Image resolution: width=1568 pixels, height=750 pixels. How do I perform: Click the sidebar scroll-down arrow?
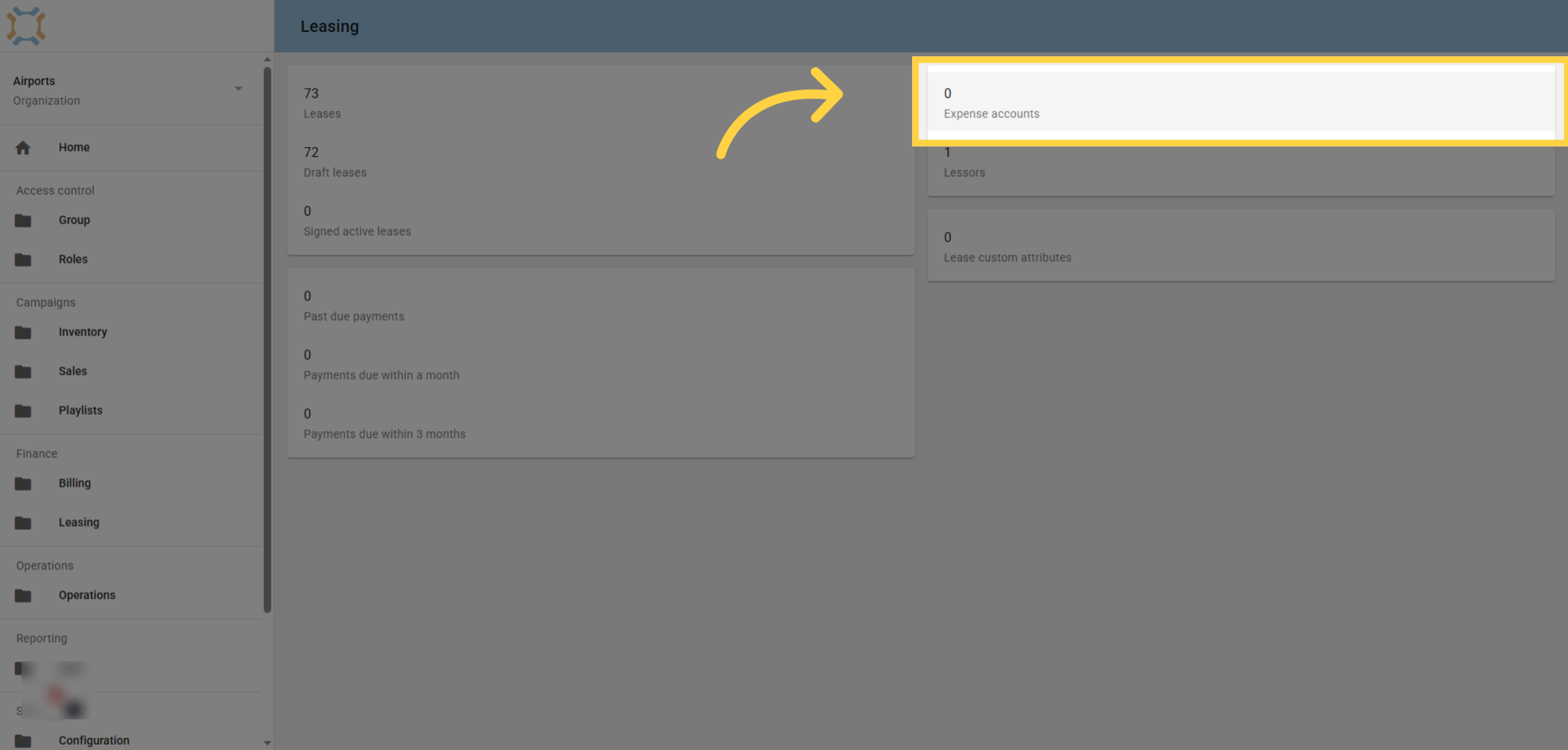[x=267, y=743]
